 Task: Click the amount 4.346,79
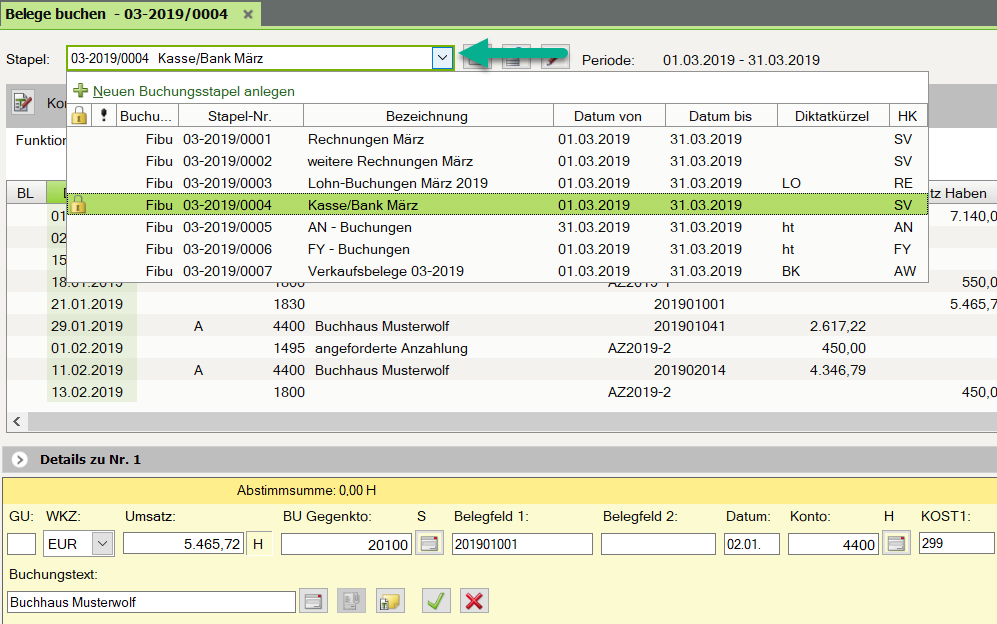(x=837, y=370)
